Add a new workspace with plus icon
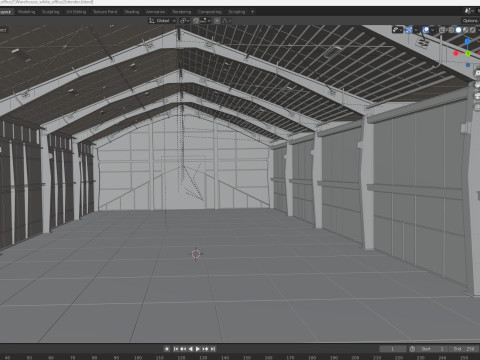Screen dimensions: 480x360 253,12
